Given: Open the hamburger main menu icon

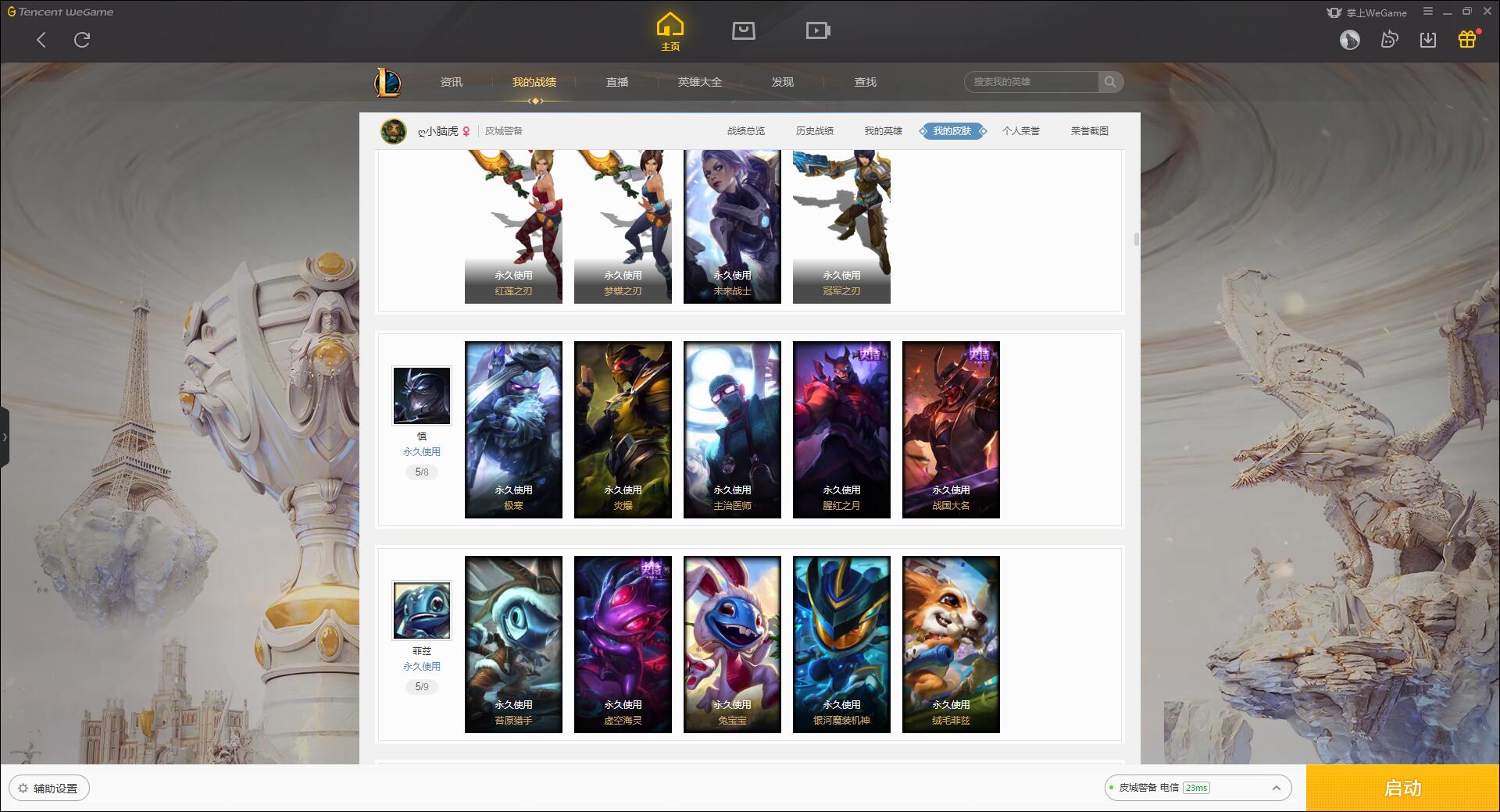Looking at the screenshot, I should [1428, 12].
